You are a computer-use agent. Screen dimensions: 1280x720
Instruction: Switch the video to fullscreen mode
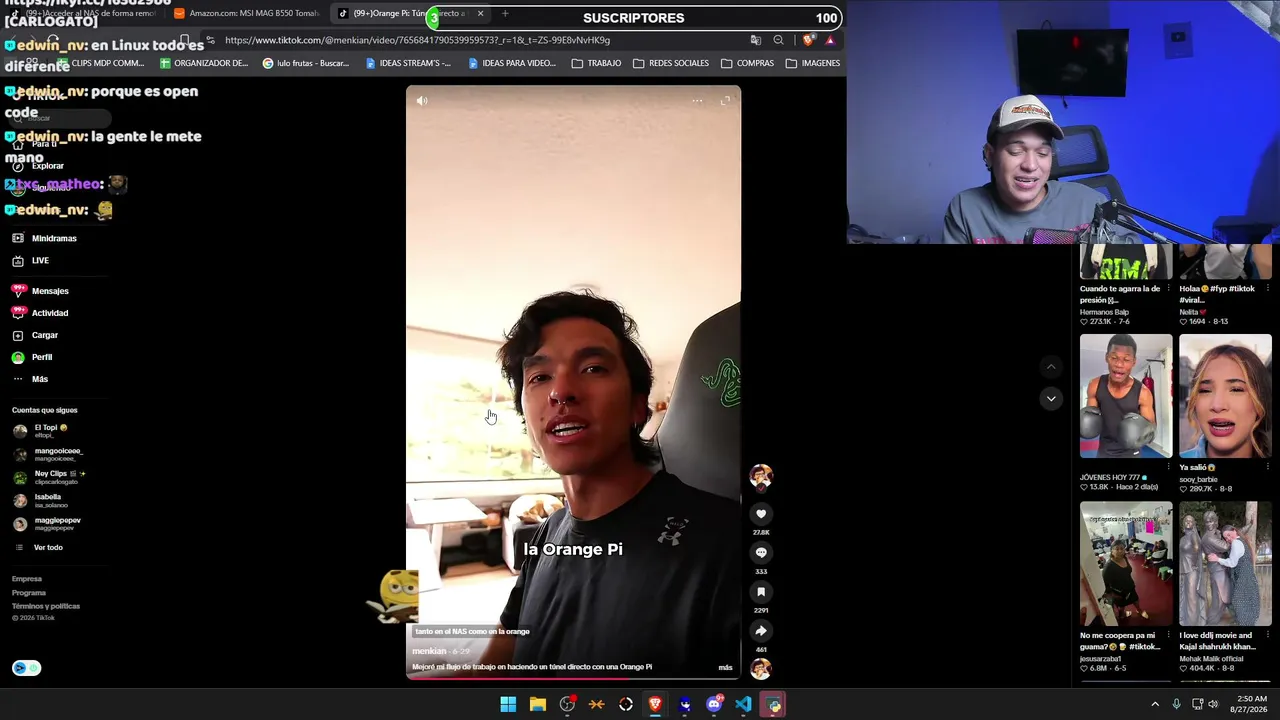pos(725,100)
